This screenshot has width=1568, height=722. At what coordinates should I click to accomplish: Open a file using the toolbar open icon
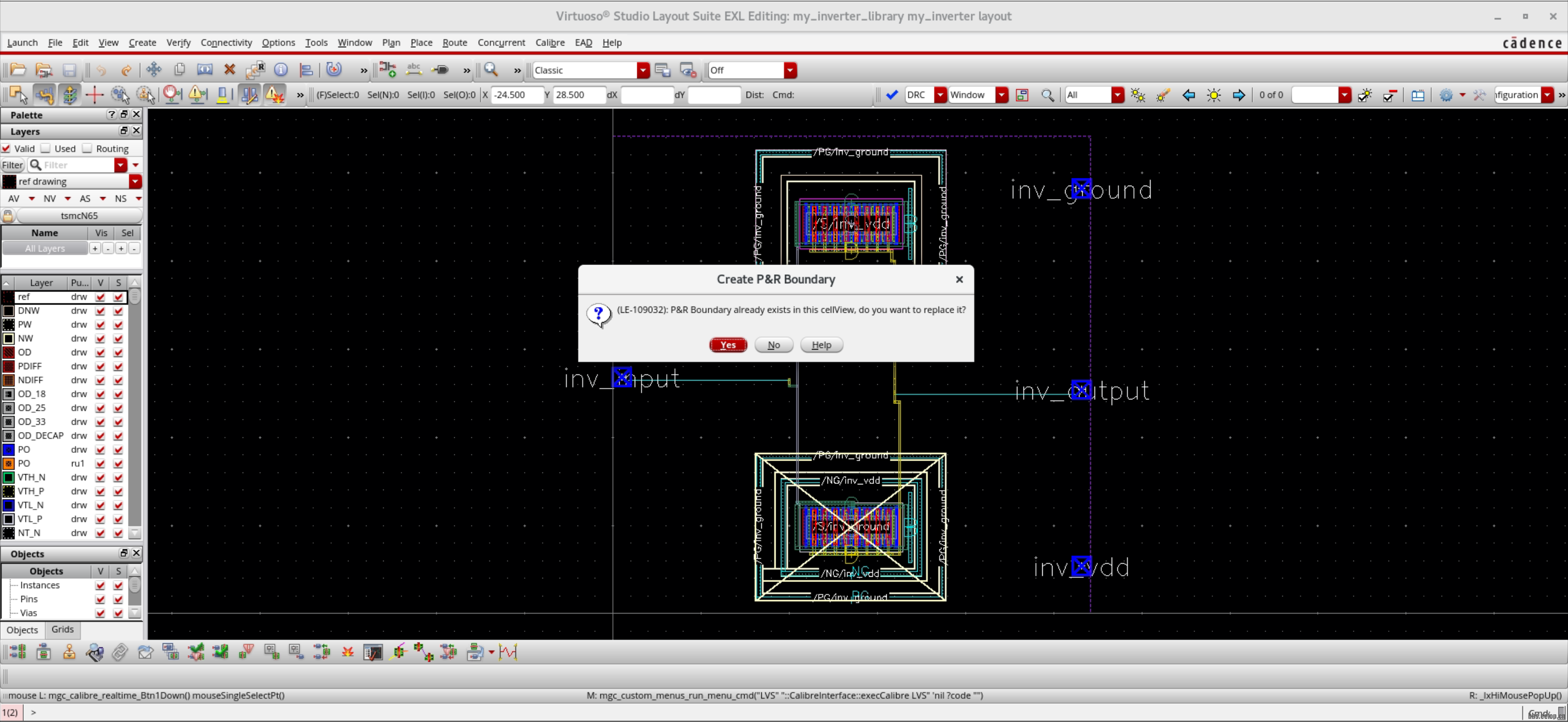17,70
